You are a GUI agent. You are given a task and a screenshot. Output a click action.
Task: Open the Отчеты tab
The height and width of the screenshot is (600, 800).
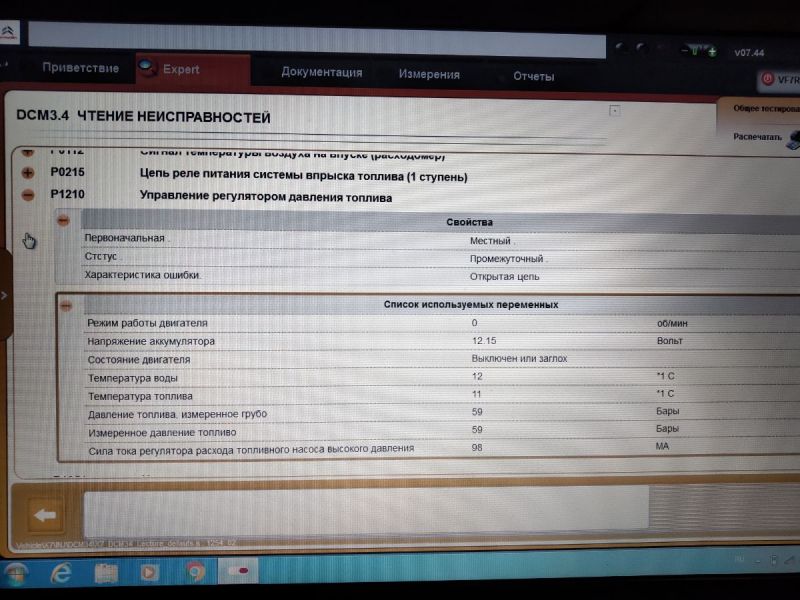coord(533,76)
